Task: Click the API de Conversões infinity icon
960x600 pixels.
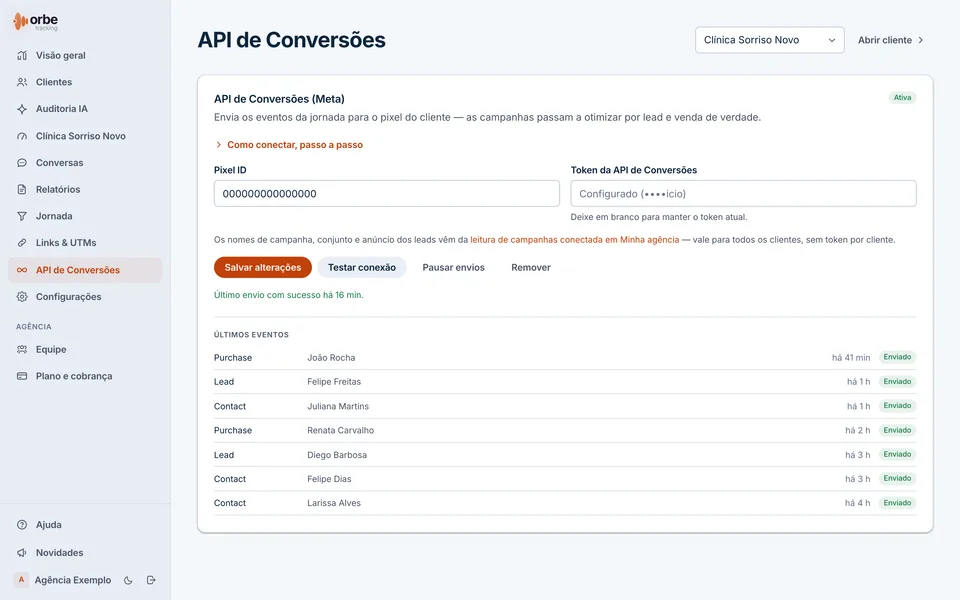Action: [22, 270]
